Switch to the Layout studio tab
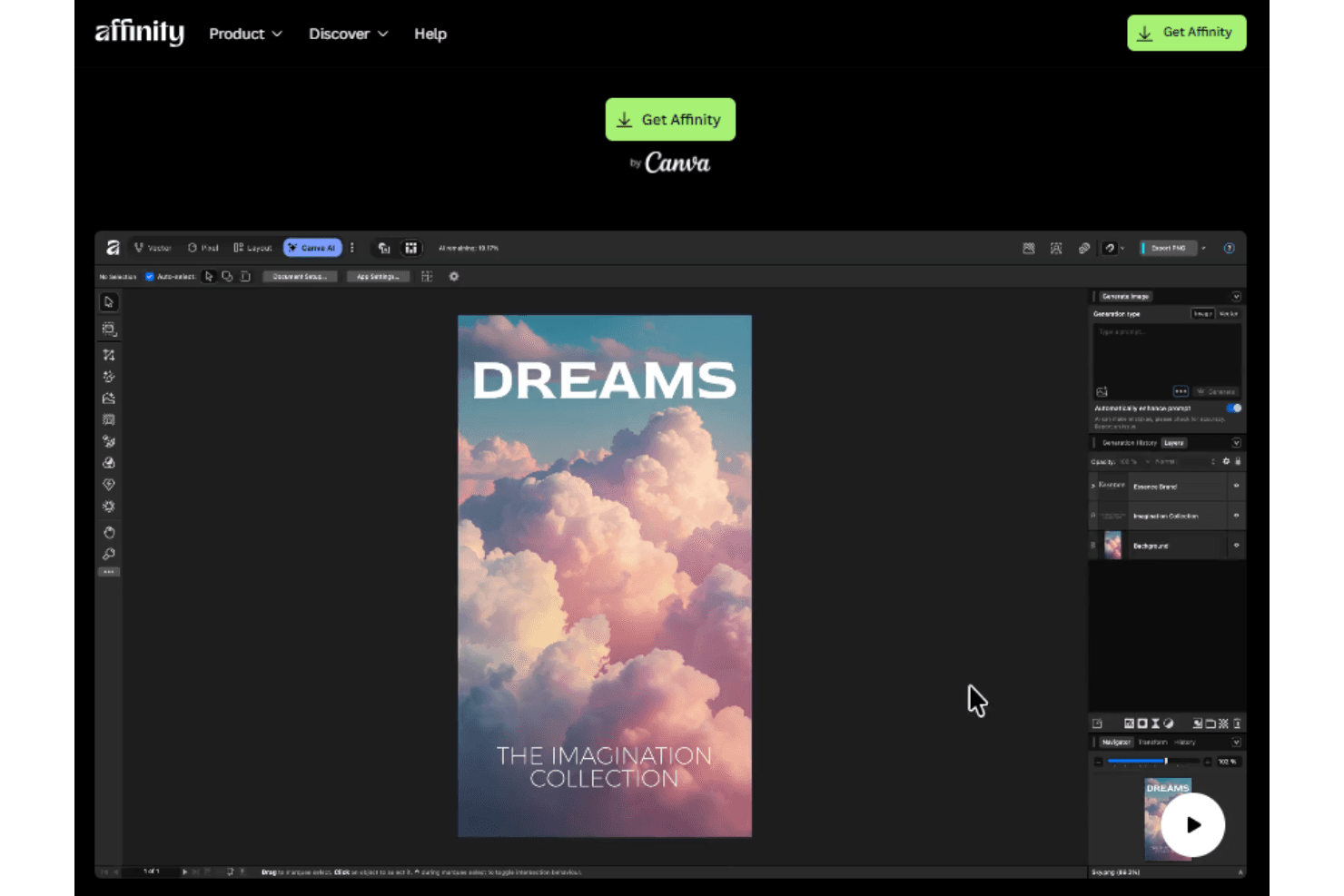Image resolution: width=1344 pixels, height=896 pixels. click(x=252, y=248)
